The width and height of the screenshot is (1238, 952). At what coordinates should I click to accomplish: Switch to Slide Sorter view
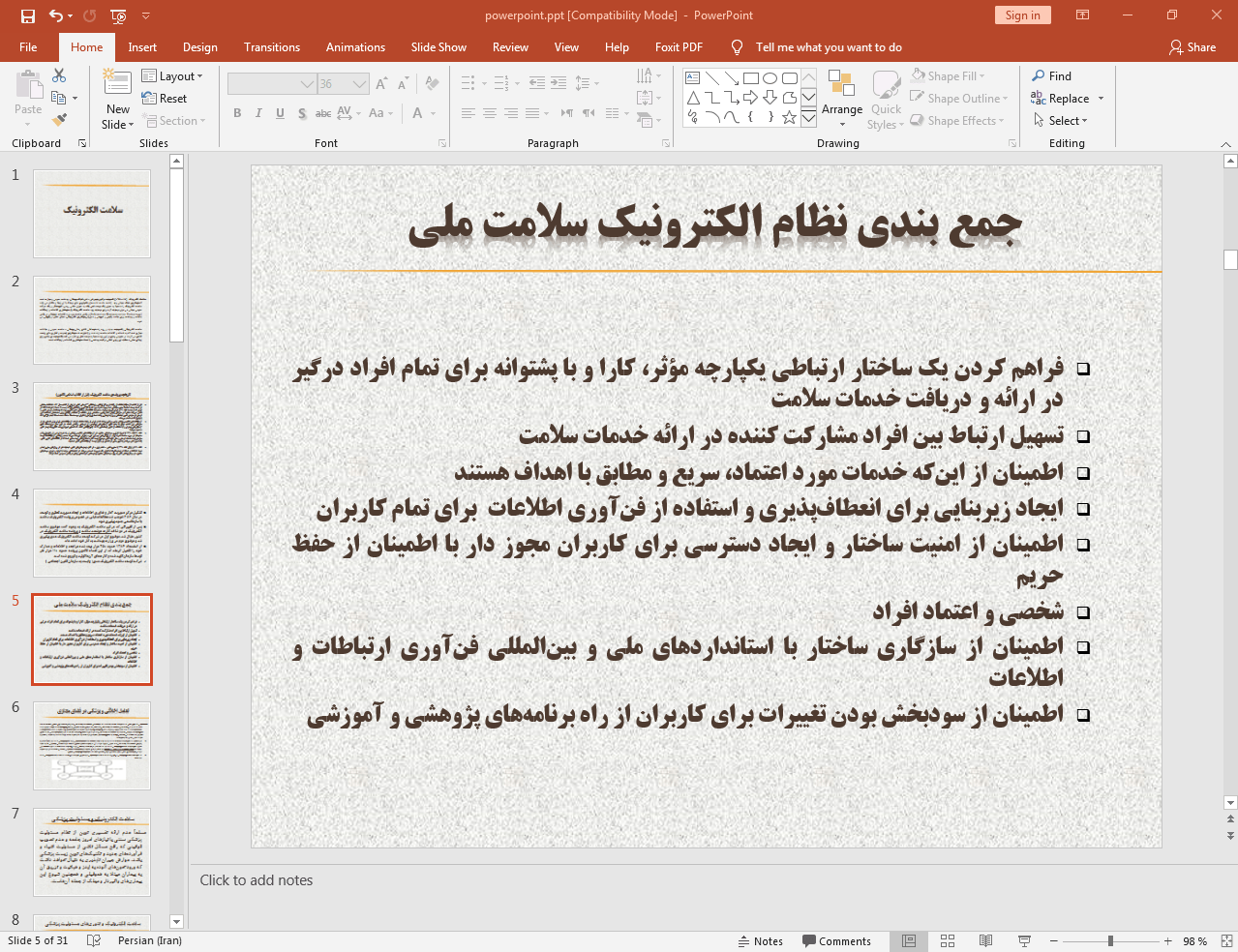click(948, 941)
